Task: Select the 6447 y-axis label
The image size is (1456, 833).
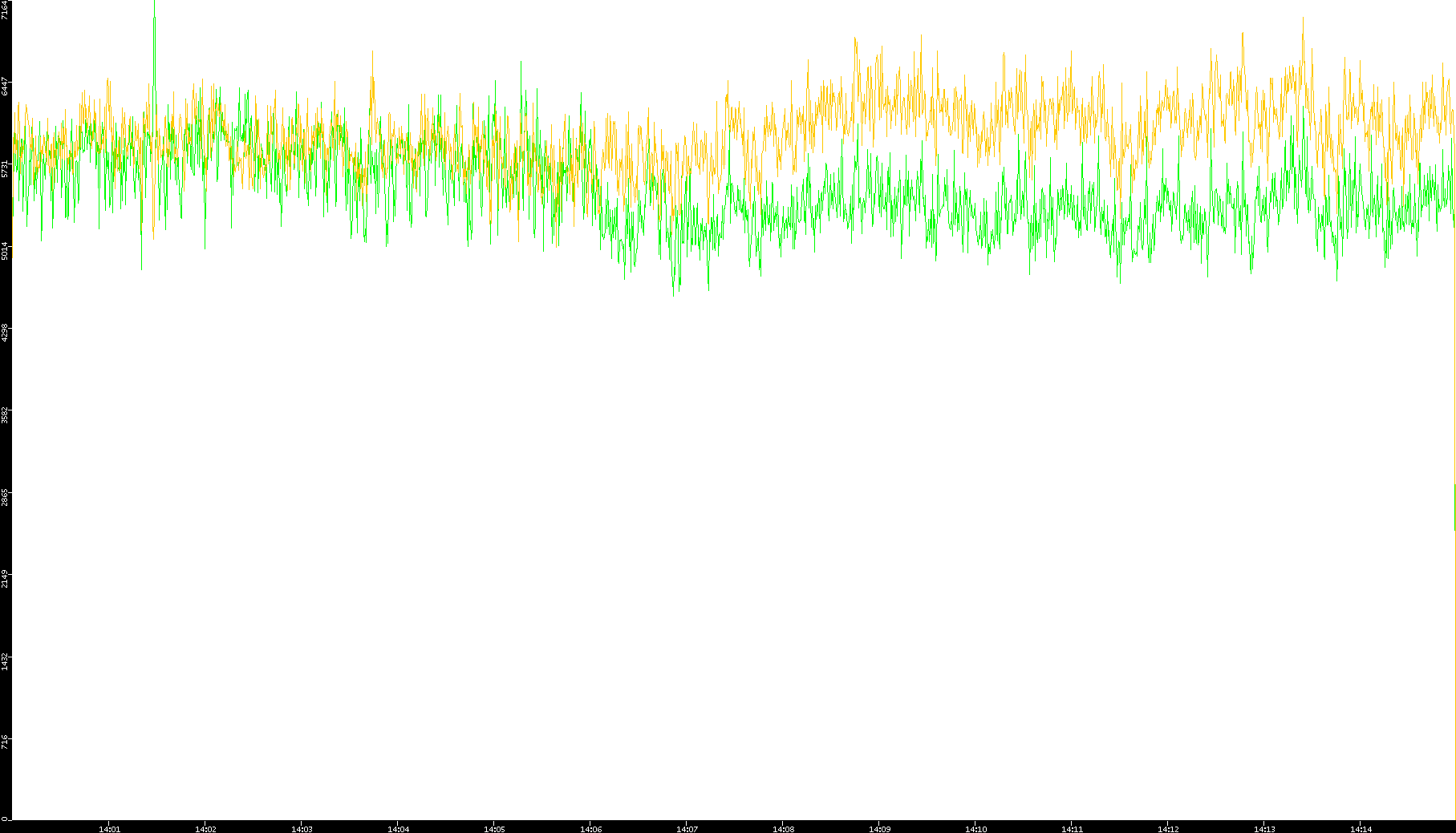Action: (6, 86)
